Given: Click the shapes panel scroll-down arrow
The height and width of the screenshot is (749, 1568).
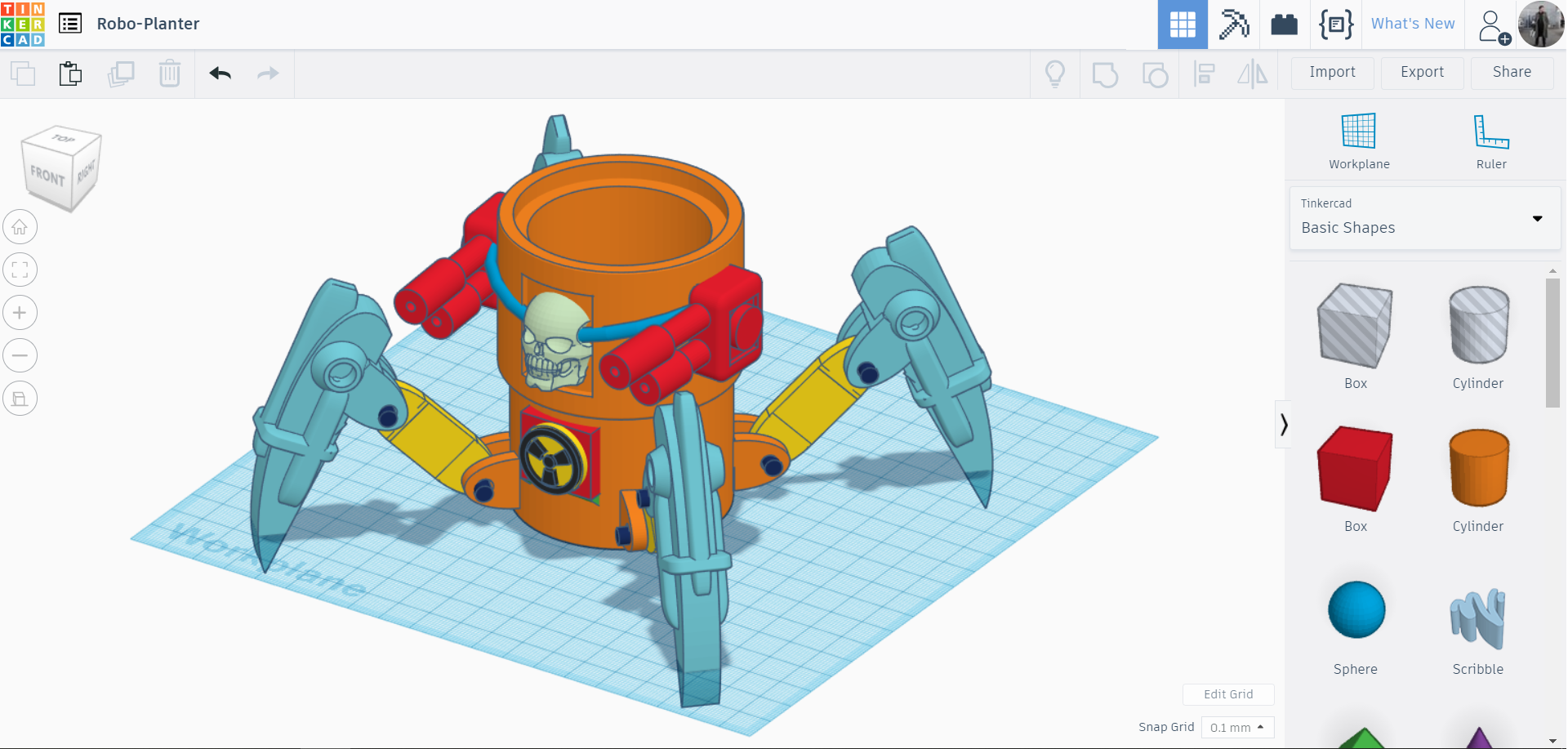Looking at the screenshot, I should click(1552, 741).
